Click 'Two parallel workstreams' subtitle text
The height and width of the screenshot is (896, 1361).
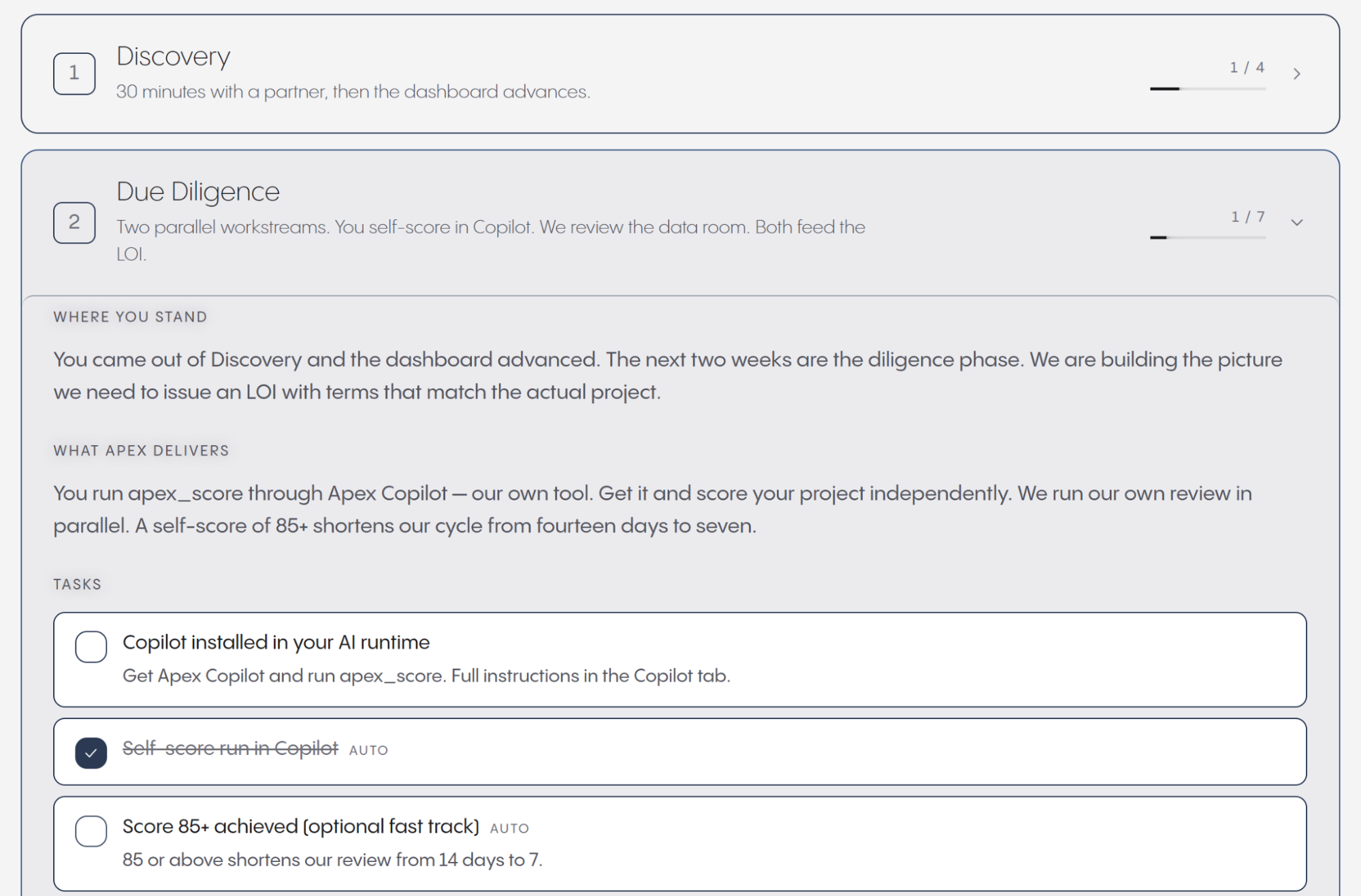pos(490,240)
